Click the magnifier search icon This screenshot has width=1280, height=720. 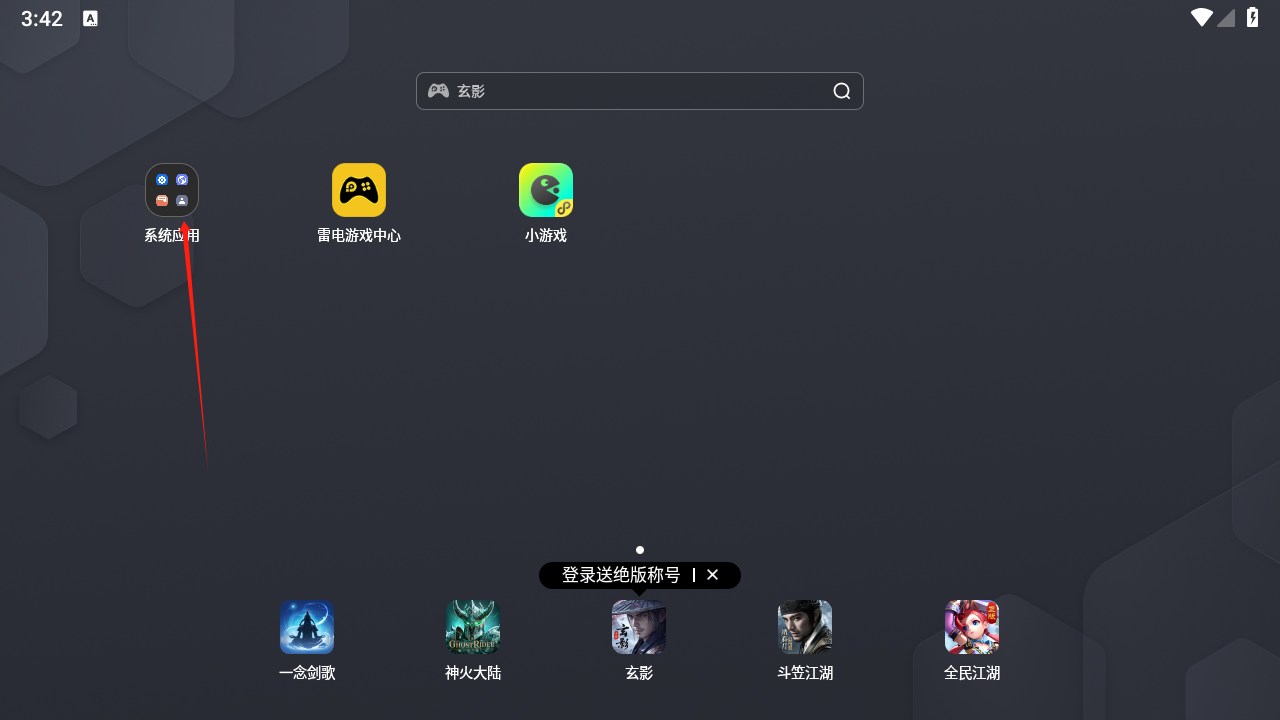(842, 91)
